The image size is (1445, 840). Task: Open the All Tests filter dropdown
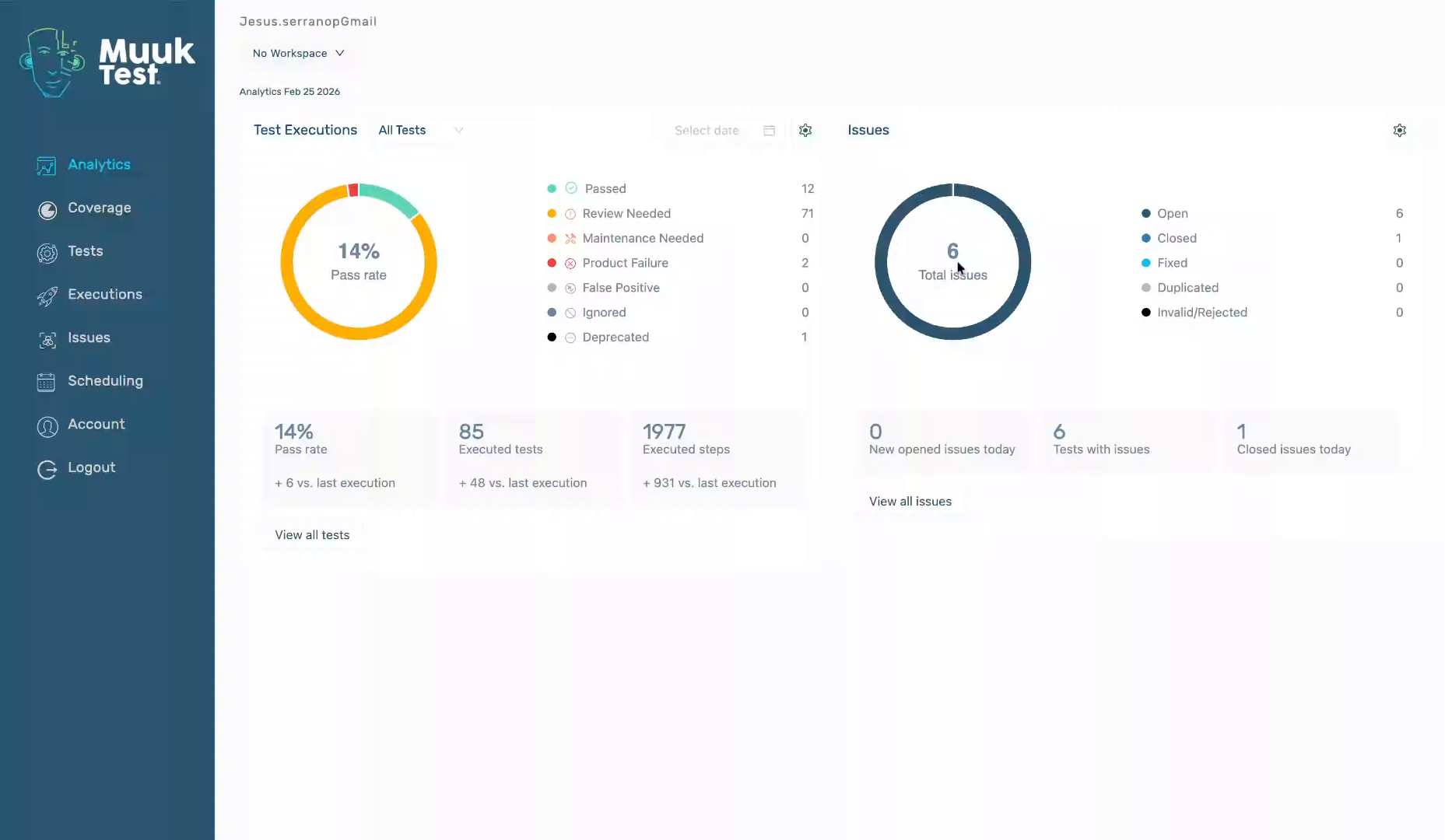coord(420,131)
